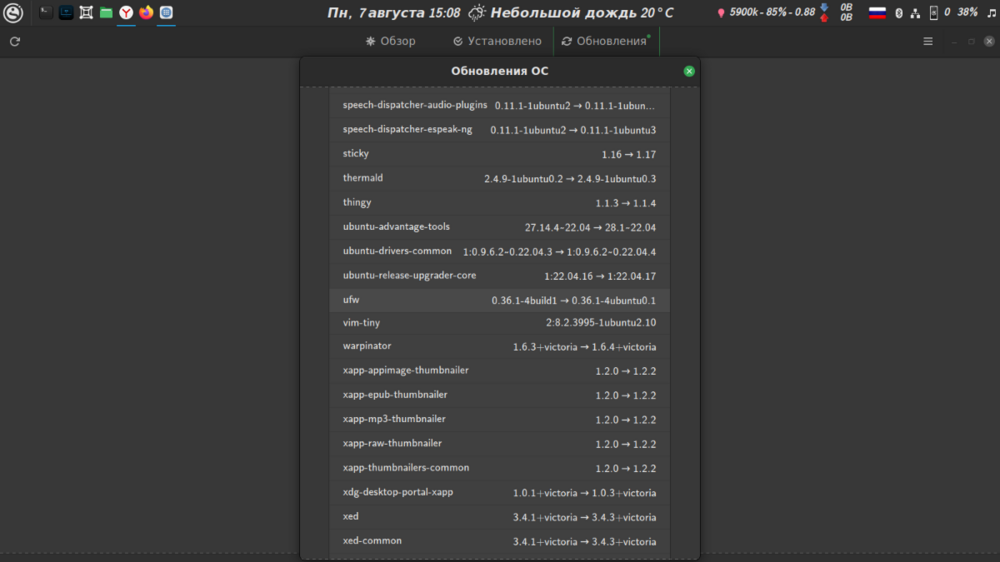1000x562 pixels.
Task: Click version 1.16 → 1.17 for sticky
Action: tap(629, 154)
